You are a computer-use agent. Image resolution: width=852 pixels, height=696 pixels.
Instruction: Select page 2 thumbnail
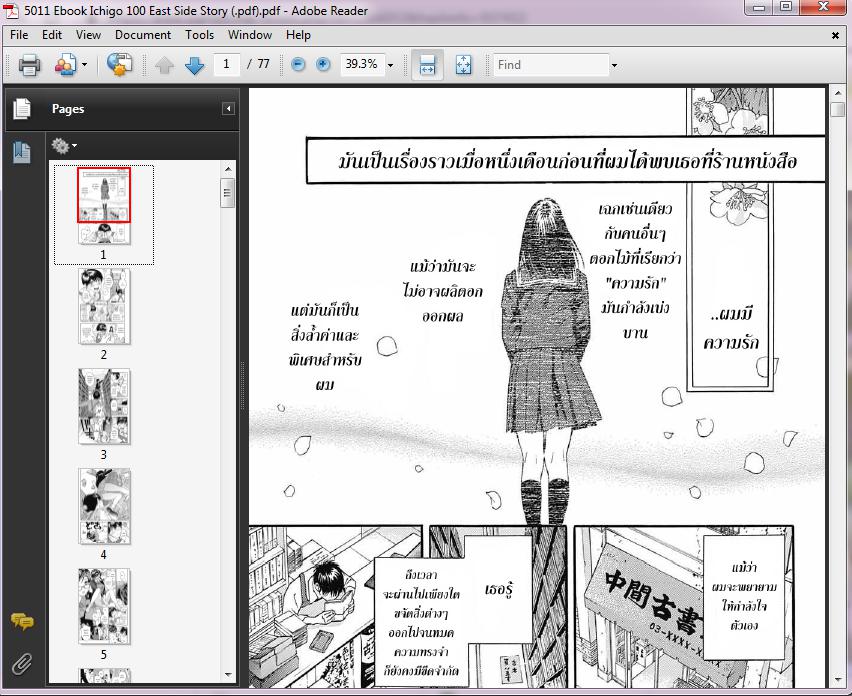click(104, 306)
